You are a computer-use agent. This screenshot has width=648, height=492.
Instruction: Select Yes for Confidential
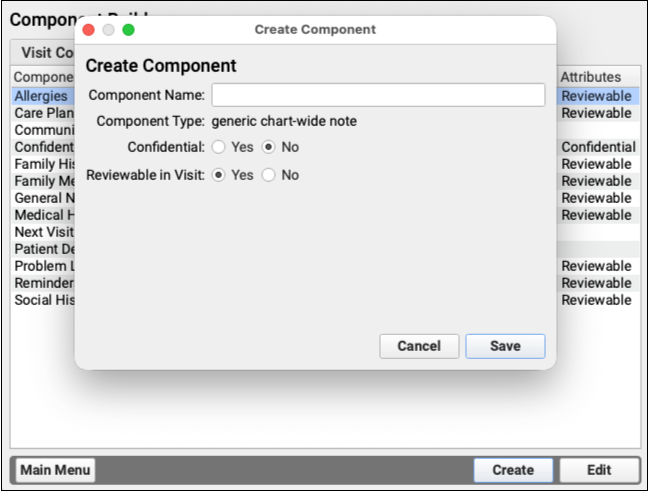[x=219, y=147]
